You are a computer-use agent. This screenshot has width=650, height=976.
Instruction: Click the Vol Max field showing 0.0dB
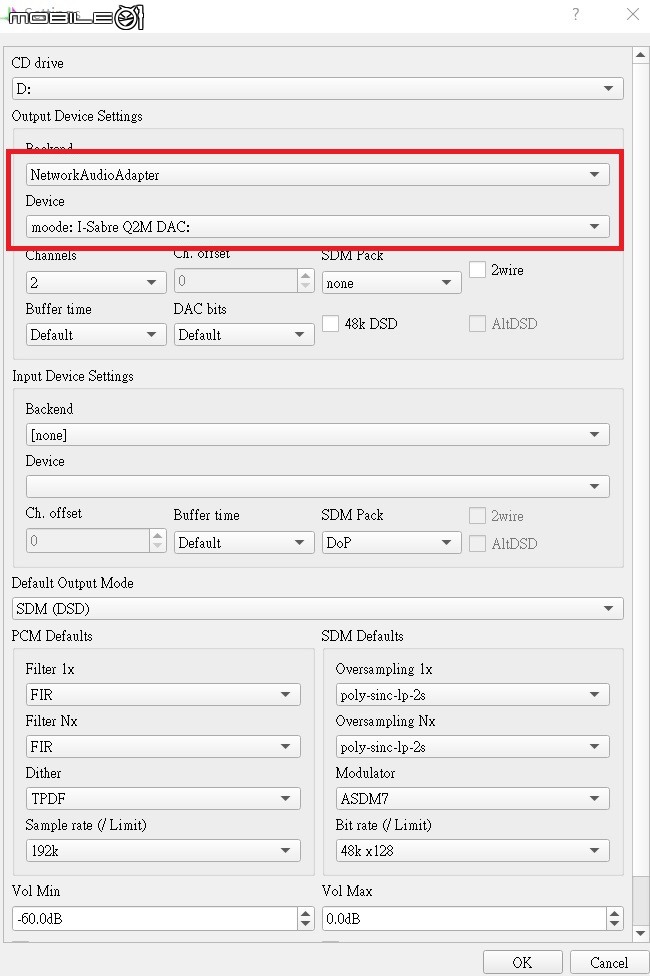click(x=464, y=918)
